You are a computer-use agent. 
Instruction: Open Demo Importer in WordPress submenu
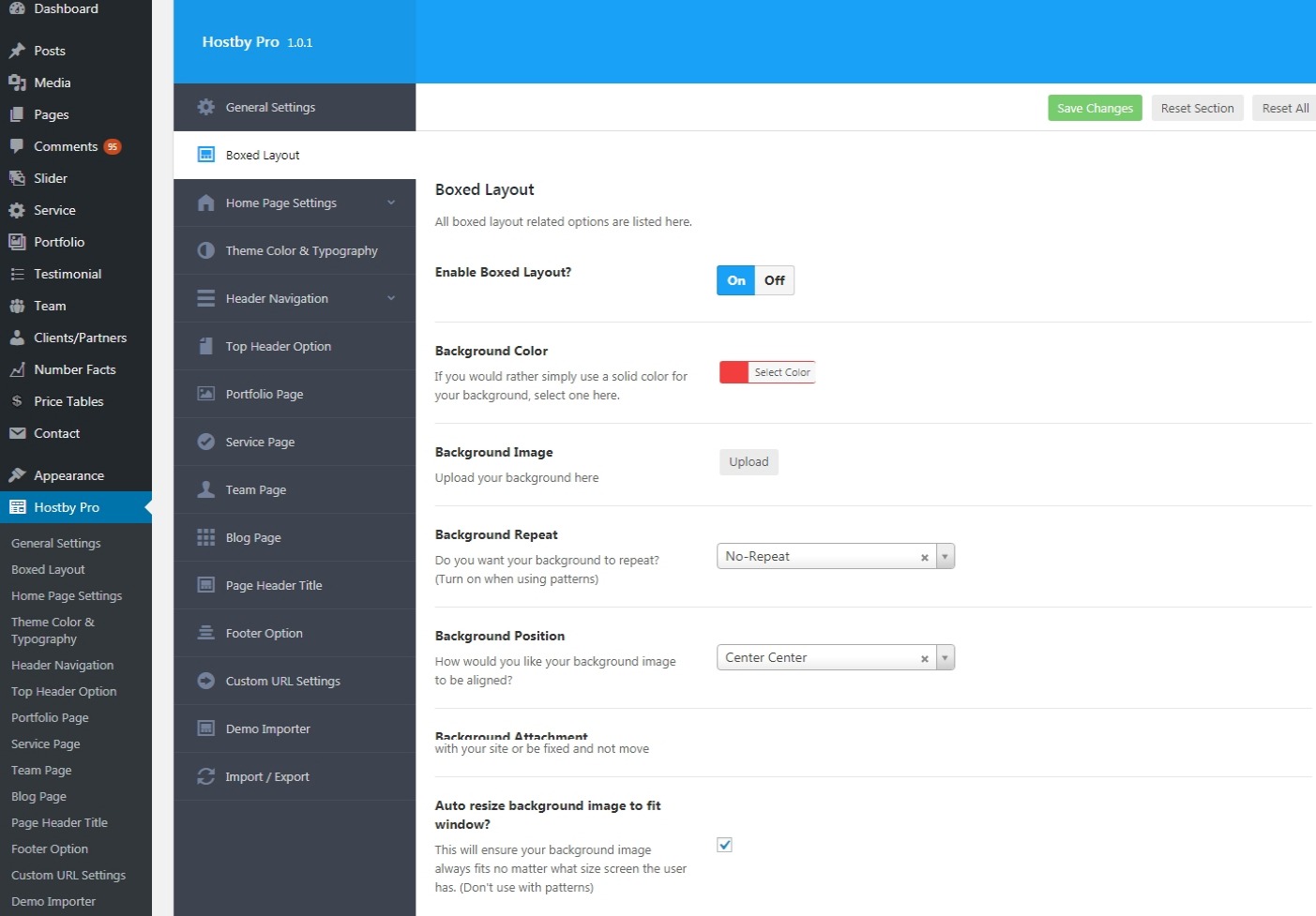click(53, 901)
